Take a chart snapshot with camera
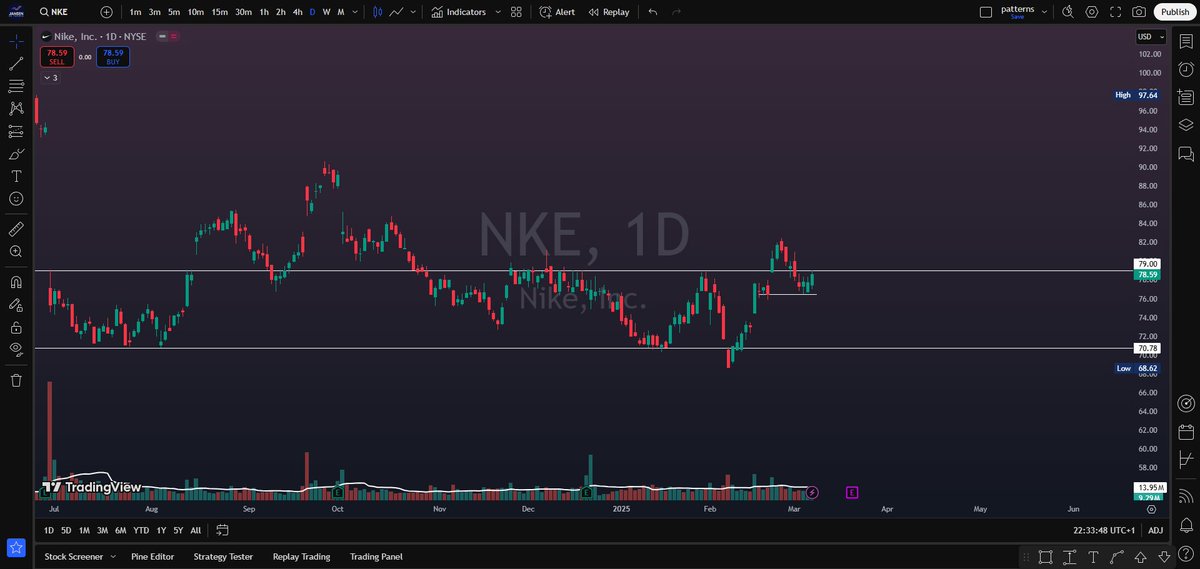The width and height of the screenshot is (1200, 569). tap(1140, 12)
